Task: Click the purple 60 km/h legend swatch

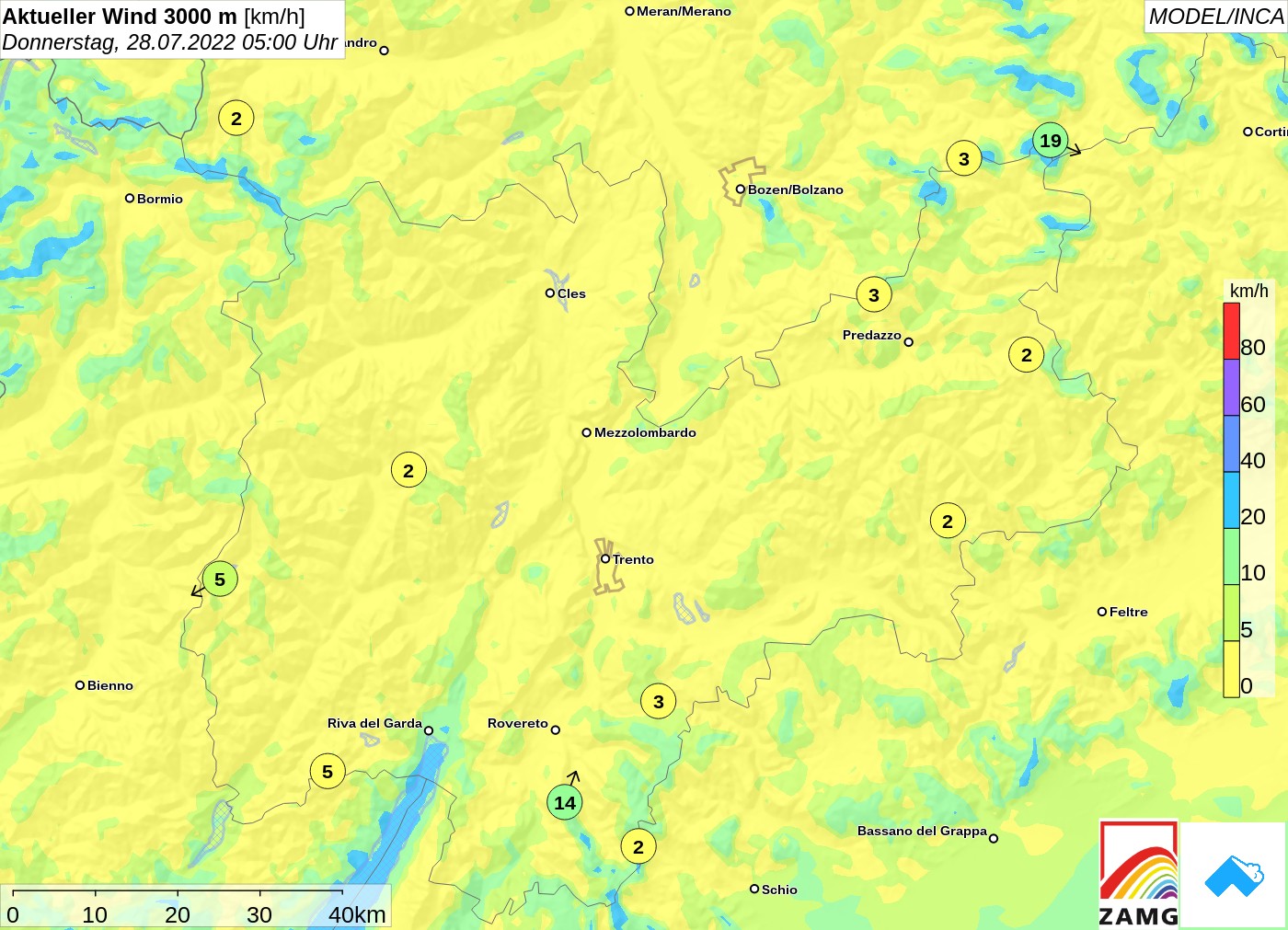Action: [1231, 387]
